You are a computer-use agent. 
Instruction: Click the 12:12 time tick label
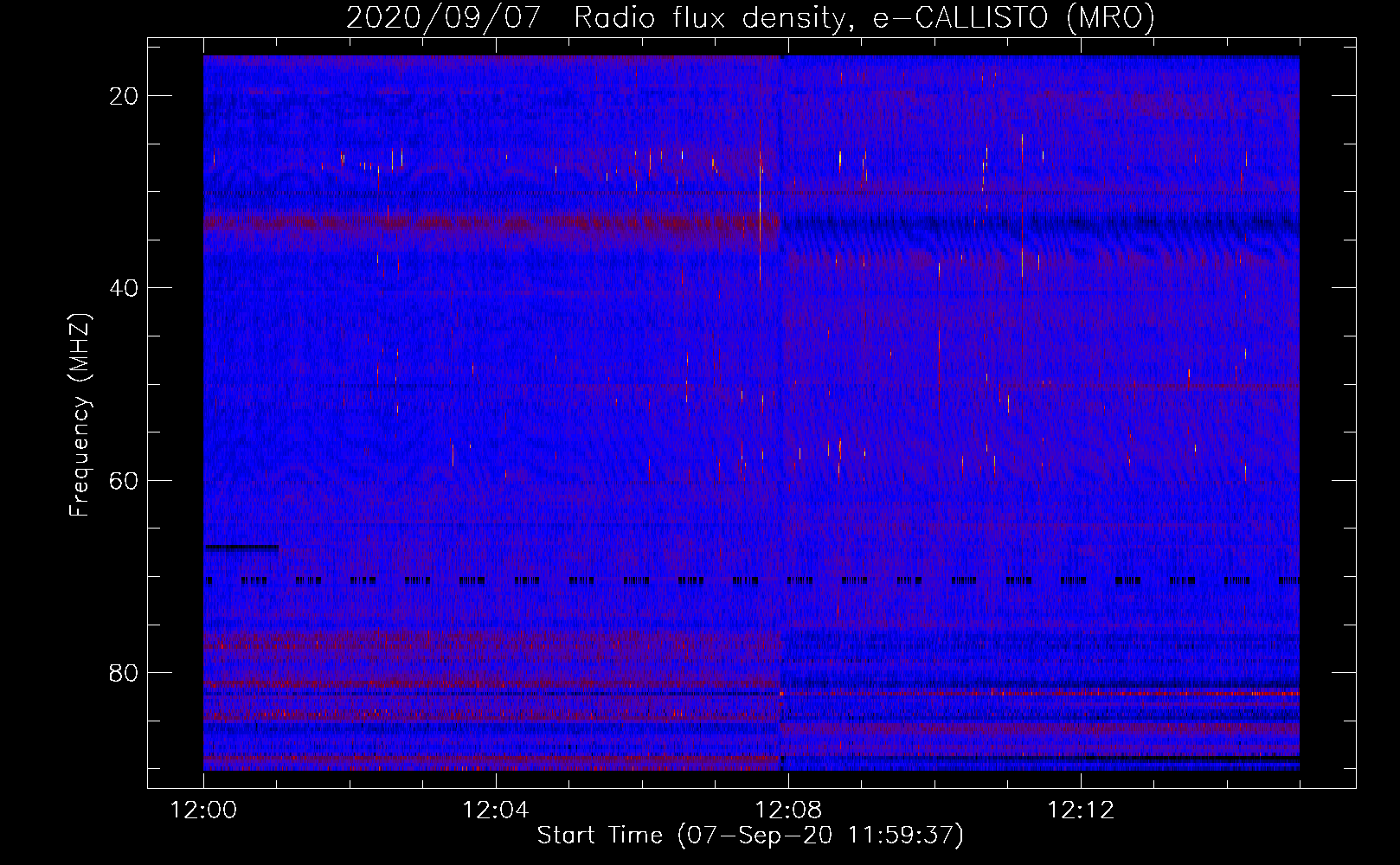click(x=1081, y=811)
